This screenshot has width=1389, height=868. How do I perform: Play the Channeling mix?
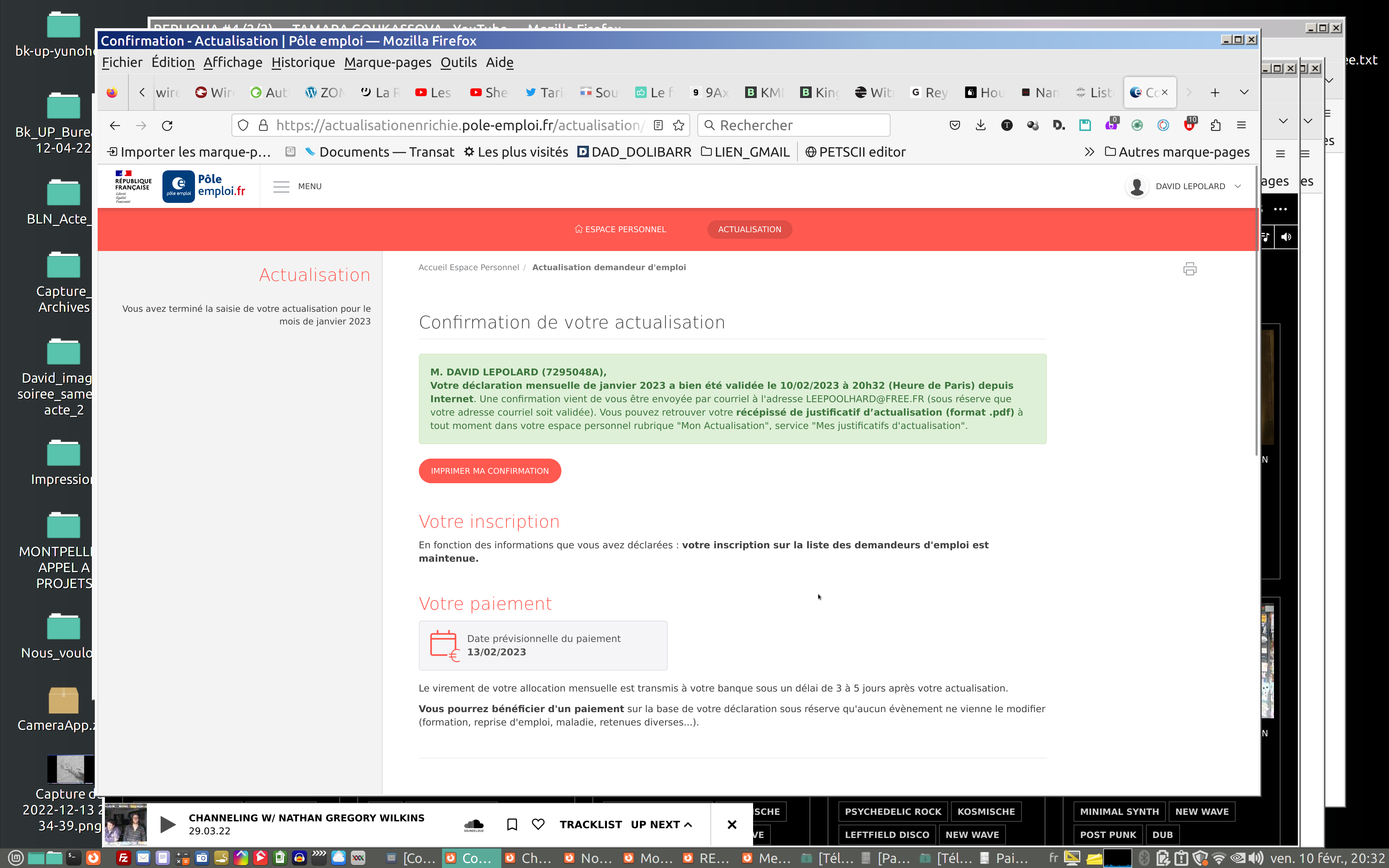pos(167,824)
